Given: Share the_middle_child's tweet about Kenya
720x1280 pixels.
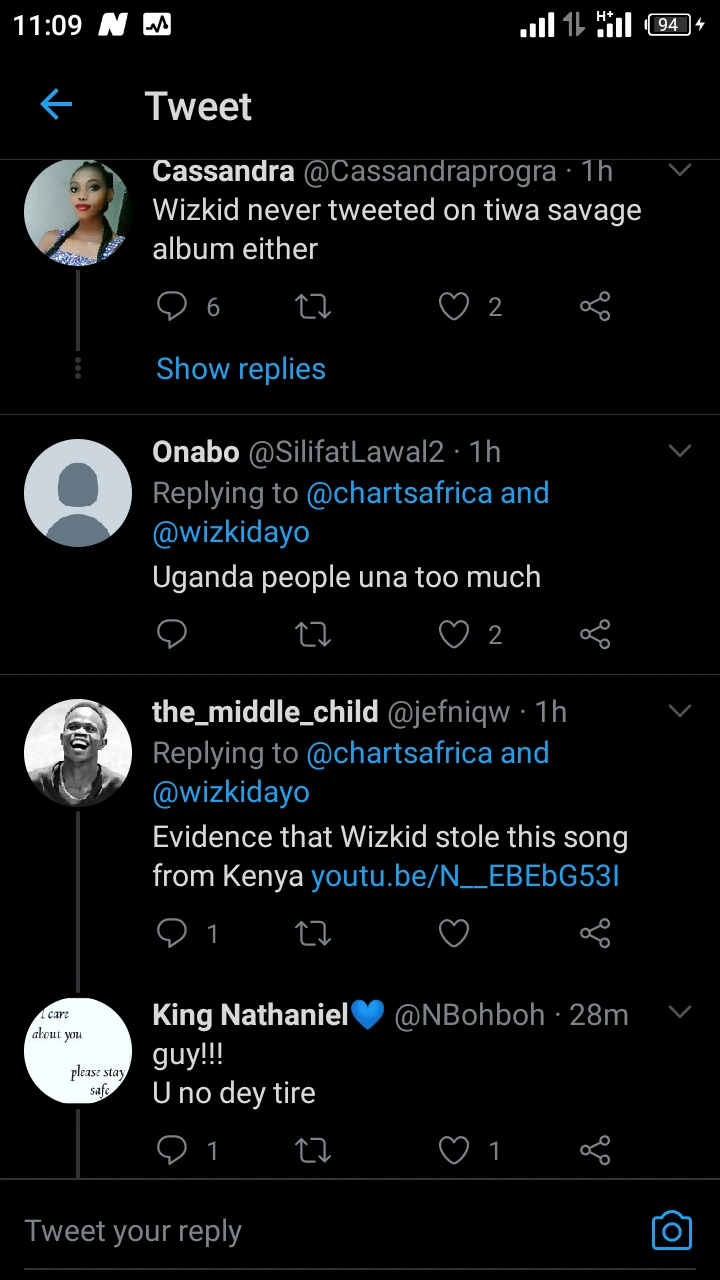Looking at the screenshot, I should pos(595,934).
